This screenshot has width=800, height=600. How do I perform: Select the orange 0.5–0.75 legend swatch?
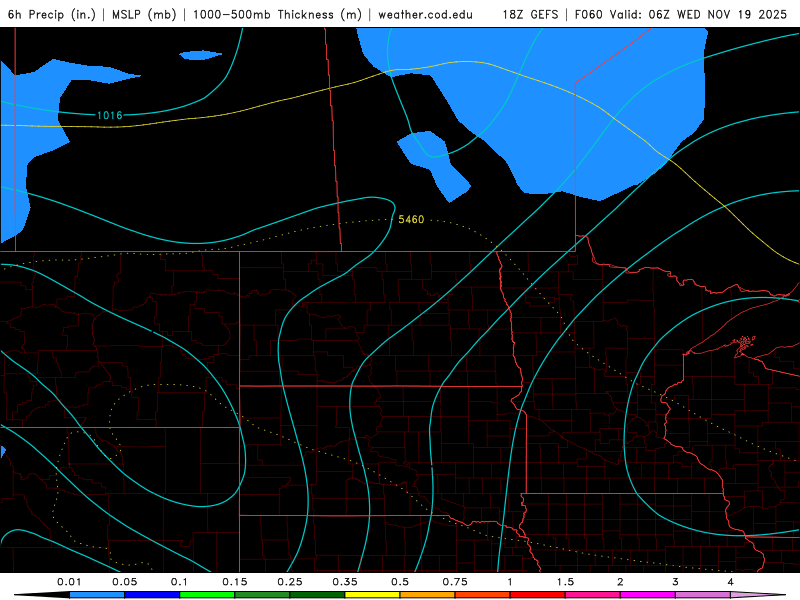[x=428, y=595]
